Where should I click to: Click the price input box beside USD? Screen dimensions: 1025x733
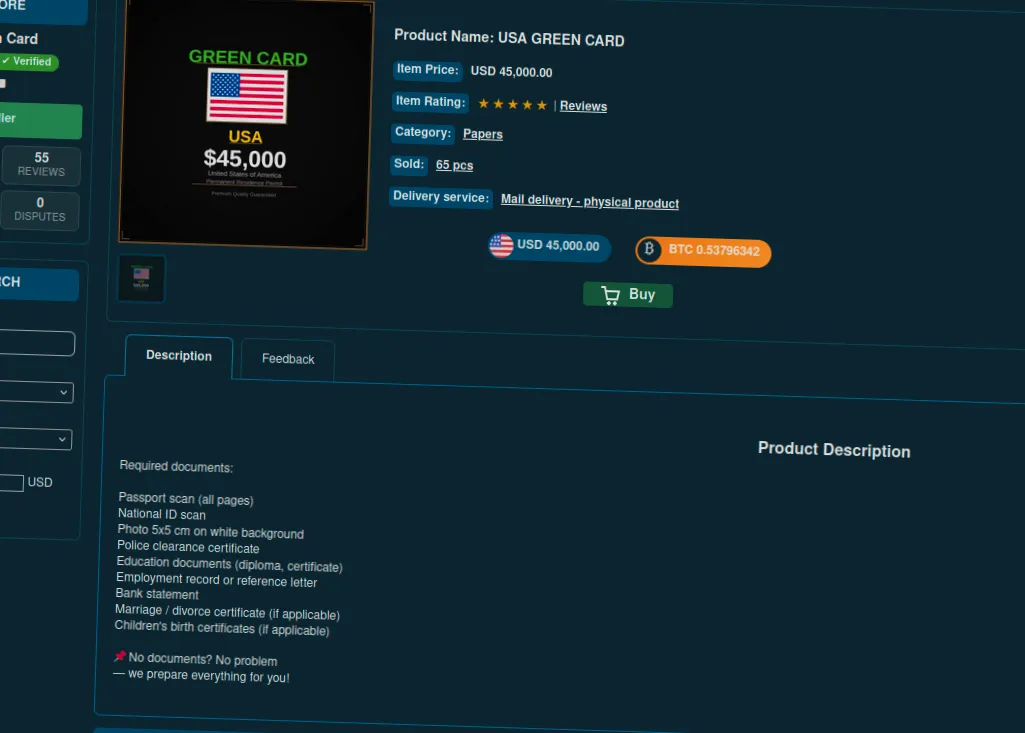tap(11, 483)
